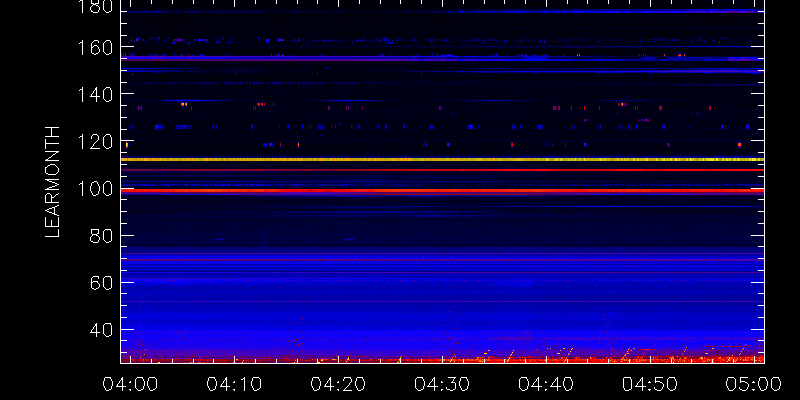Click the 05:00 time axis label

(x=754, y=384)
